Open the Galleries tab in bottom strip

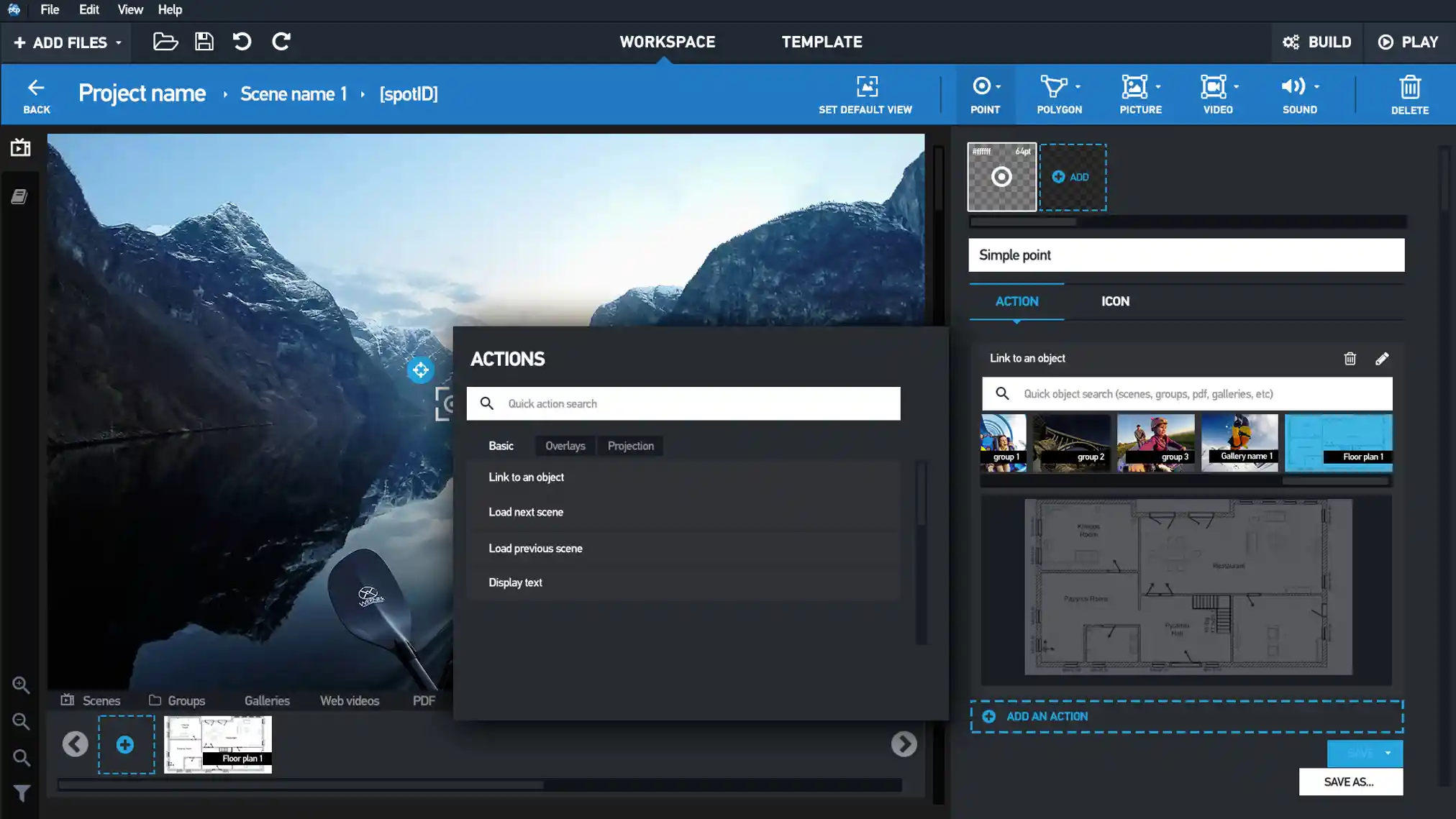click(267, 700)
